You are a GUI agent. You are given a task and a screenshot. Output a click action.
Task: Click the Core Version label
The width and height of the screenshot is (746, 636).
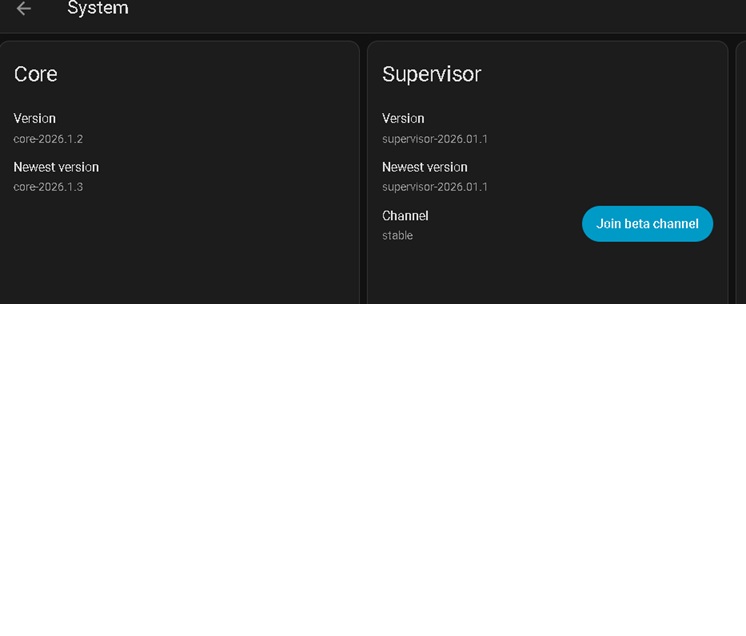35,118
